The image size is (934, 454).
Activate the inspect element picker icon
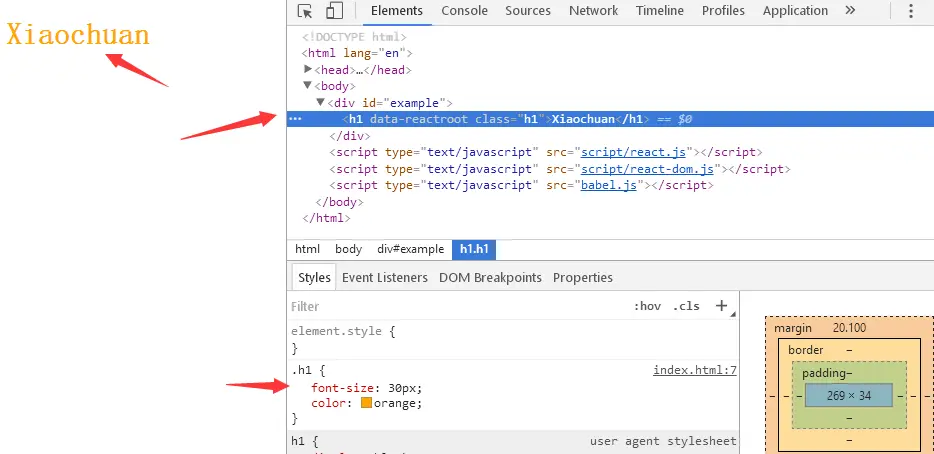pos(305,11)
